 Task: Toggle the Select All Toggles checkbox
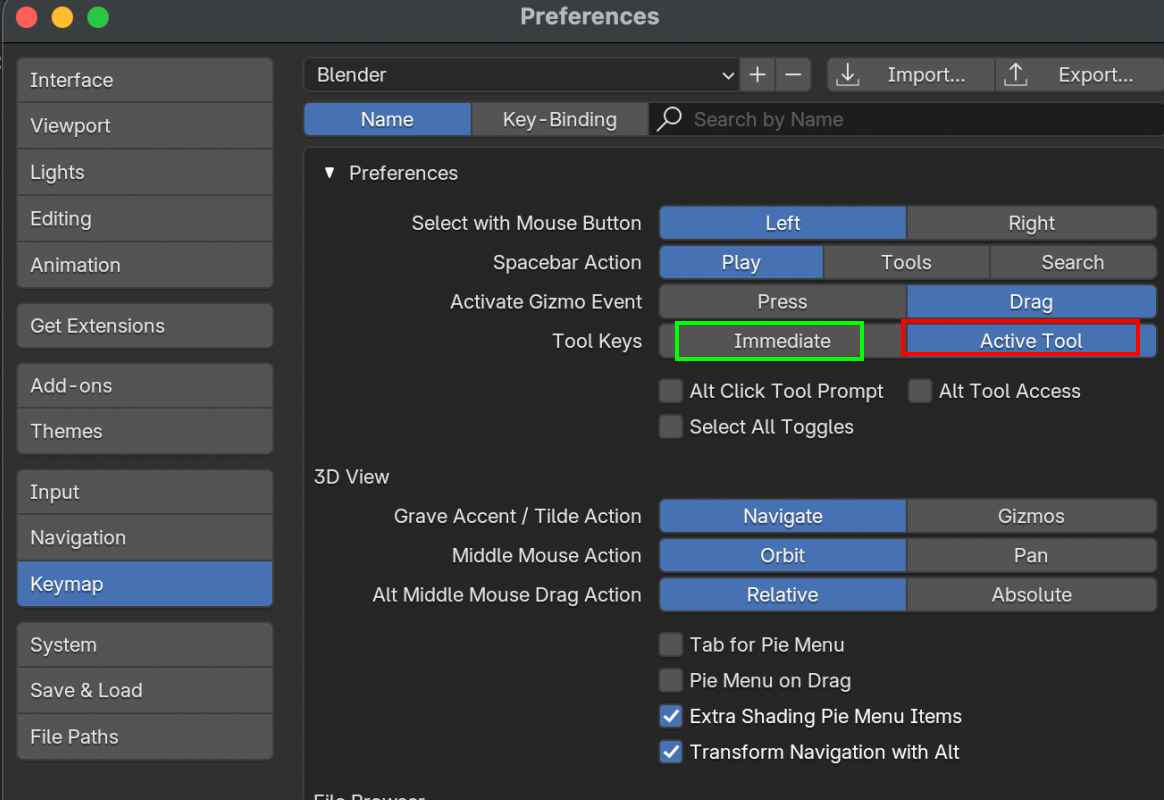pyautogui.click(x=671, y=427)
